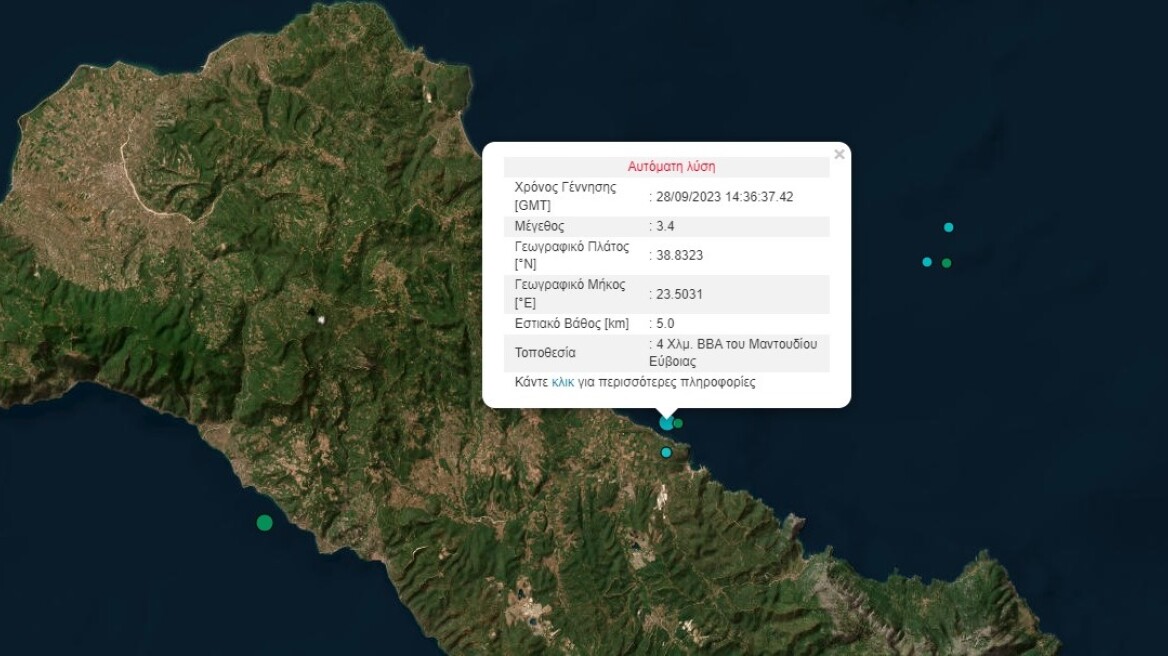The width and height of the screenshot is (1168, 656).
Task: Click the latitude value 38.8323
Action: [x=679, y=256]
